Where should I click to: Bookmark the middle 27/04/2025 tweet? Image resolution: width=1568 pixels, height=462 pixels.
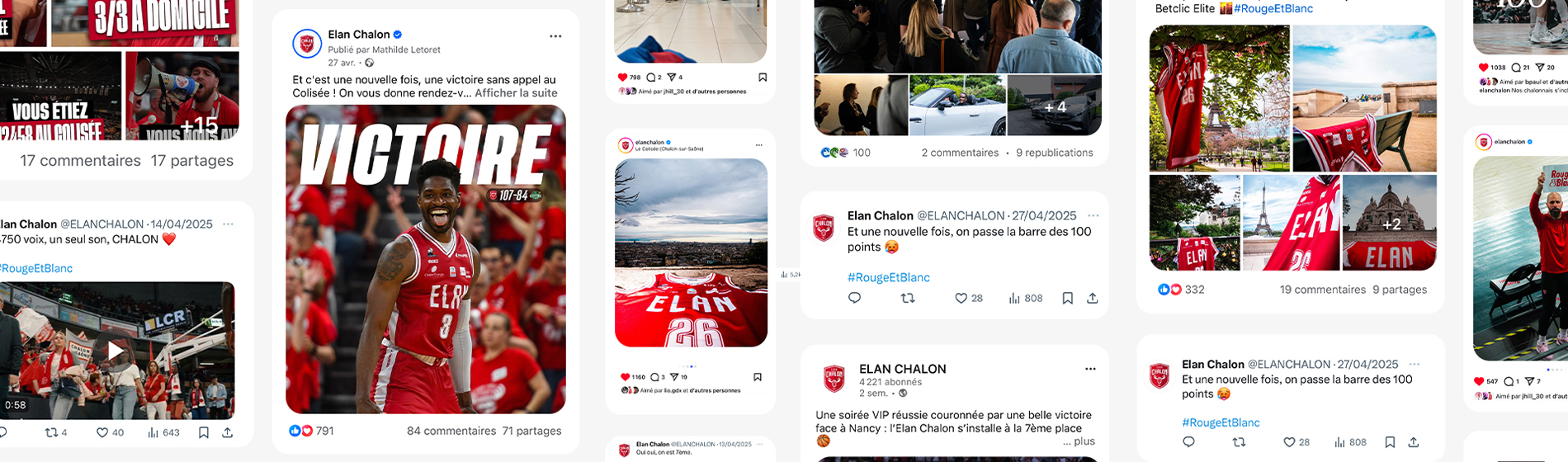(1067, 298)
